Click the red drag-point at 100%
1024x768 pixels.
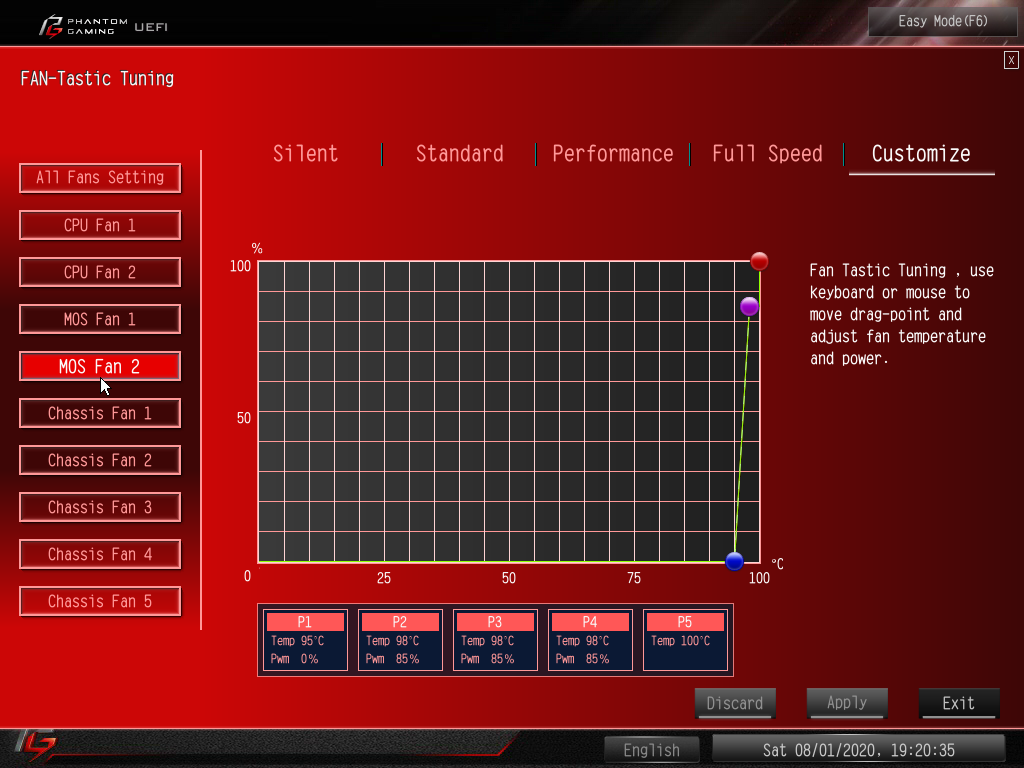pyautogui.click(x=759, y=261)
